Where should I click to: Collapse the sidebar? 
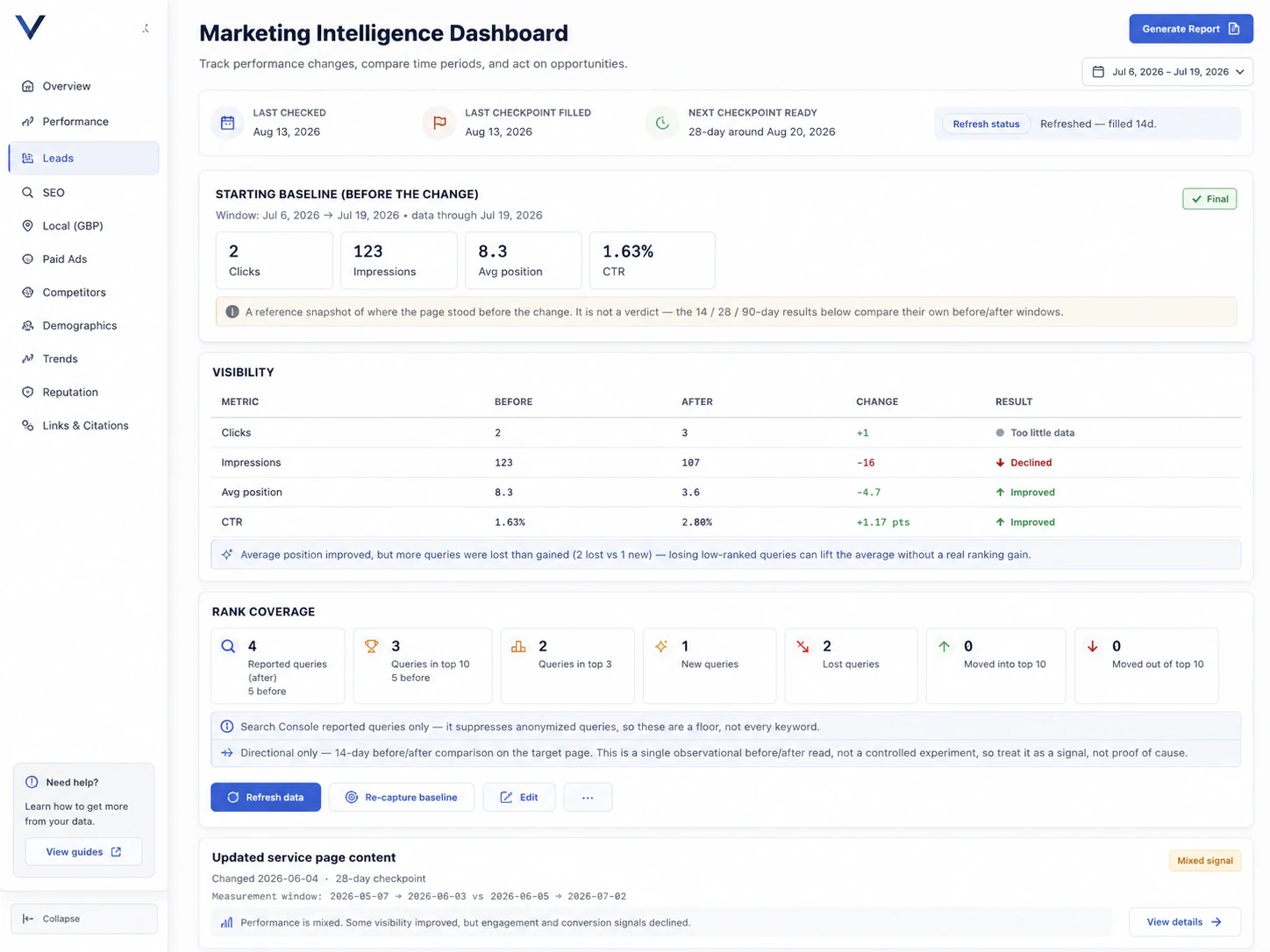tap(84, 919)
